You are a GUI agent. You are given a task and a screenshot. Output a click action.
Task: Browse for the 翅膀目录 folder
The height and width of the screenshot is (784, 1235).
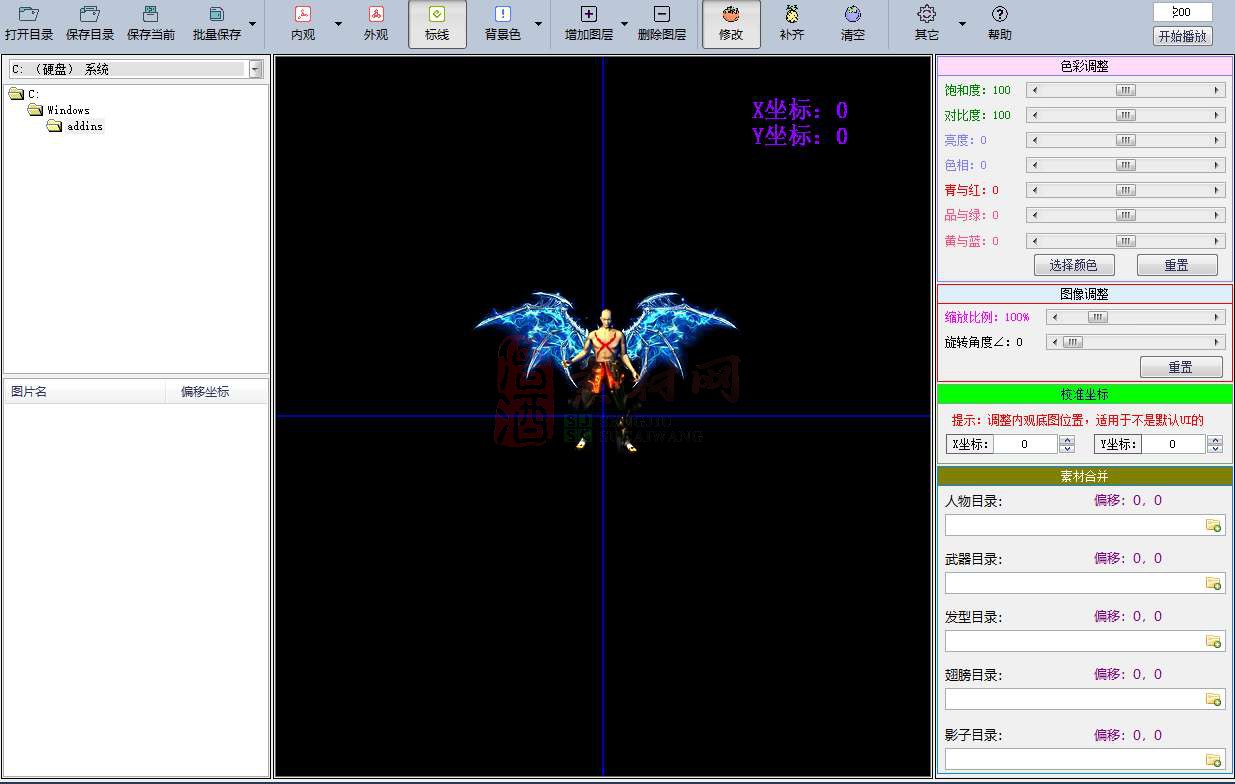pyautogui.click(x=1214, y=699)
